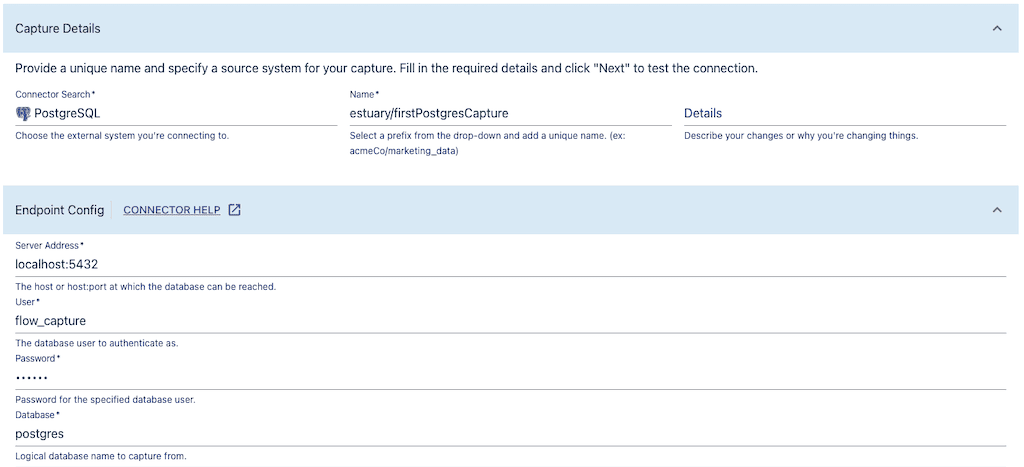Click 'Choose the external system you're connecting to.' text

(x=122, y=136)
